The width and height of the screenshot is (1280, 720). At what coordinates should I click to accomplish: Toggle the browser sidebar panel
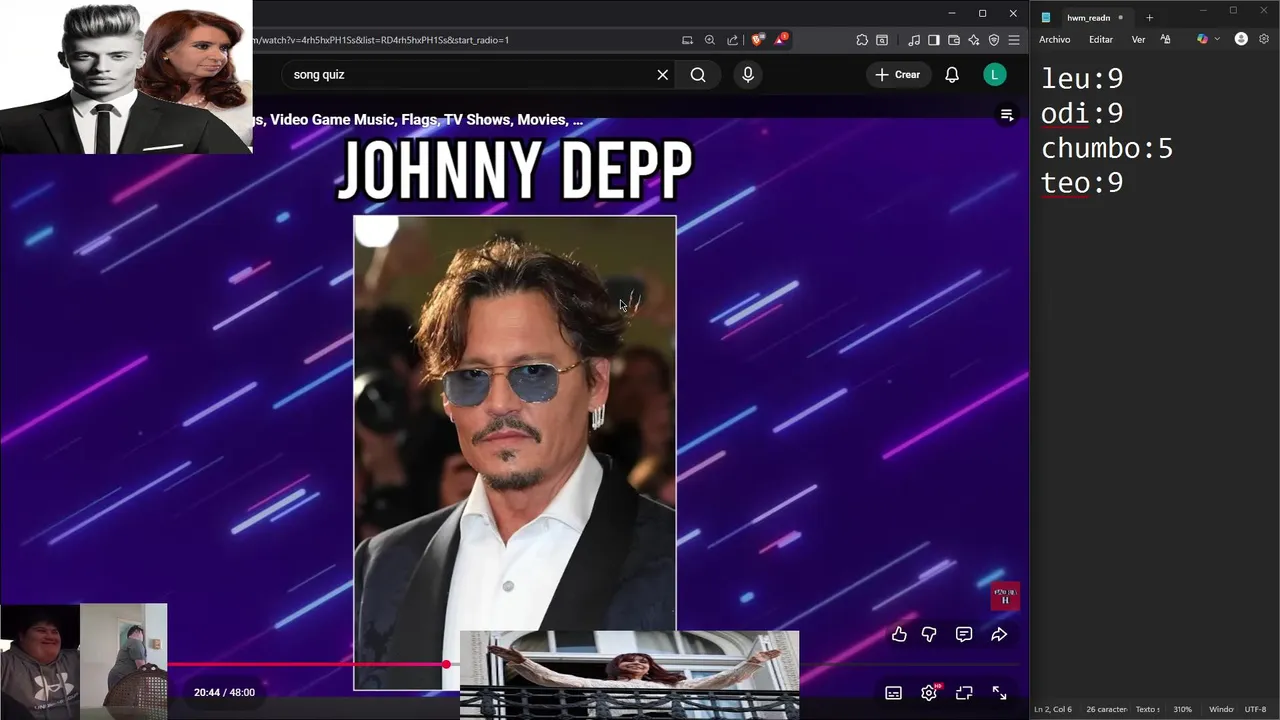tap(934, 40)
